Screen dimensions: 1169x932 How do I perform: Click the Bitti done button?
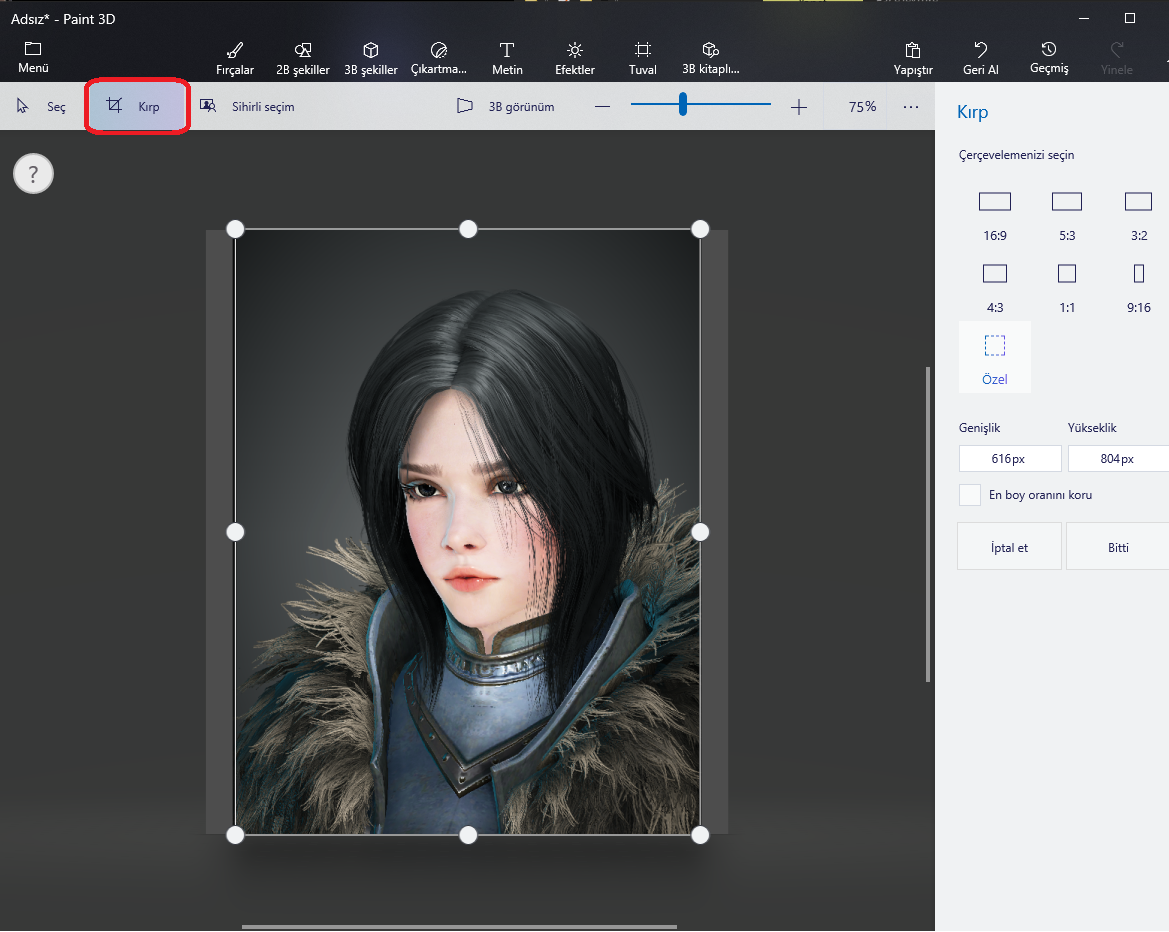click(1118, 547)
